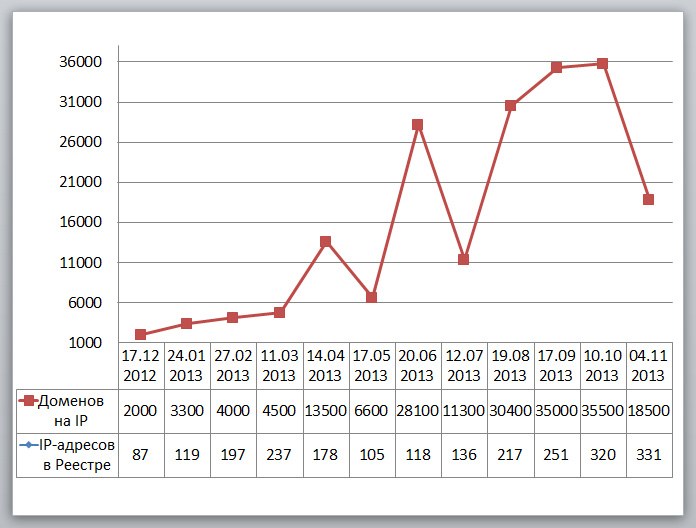Select the table cell showing 28100
Image resolution: width=696 pixels, height=528 pixels.
(417, 410)
